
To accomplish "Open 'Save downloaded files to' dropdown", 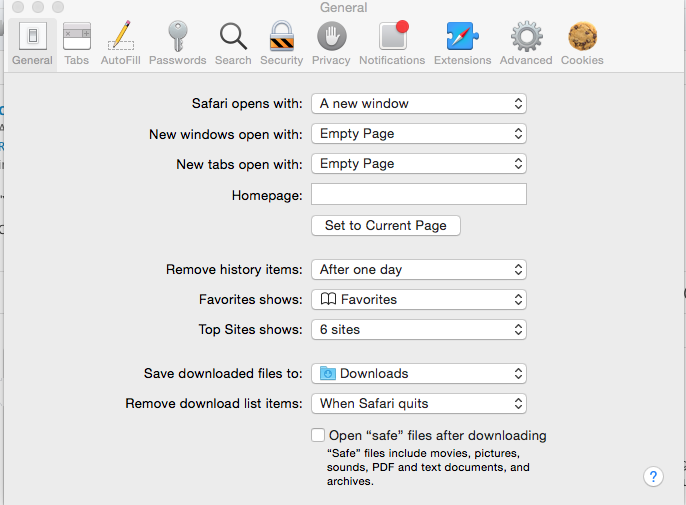I will pos(419,374).
